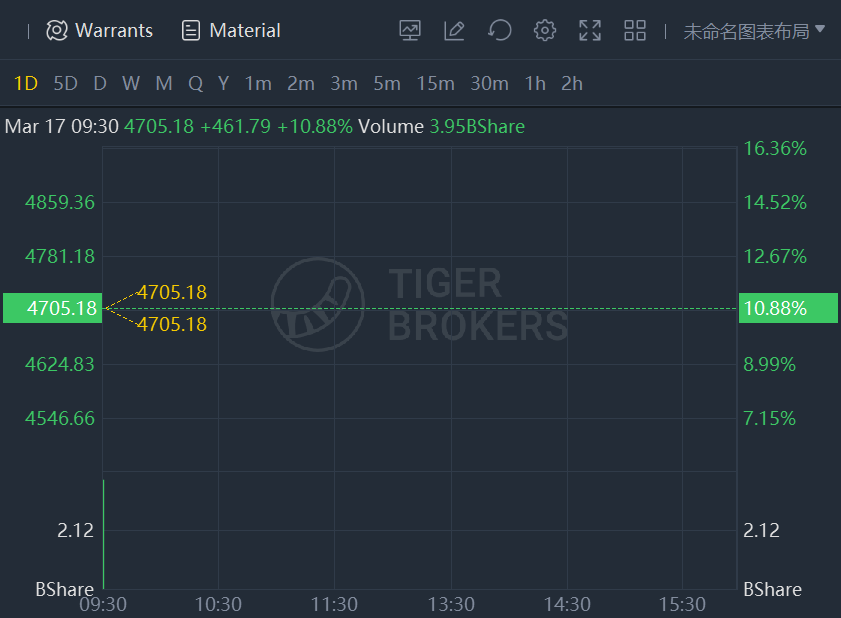Screen dimensions: 841x618
Task: Pick the 30m interval
Action: 489,84
